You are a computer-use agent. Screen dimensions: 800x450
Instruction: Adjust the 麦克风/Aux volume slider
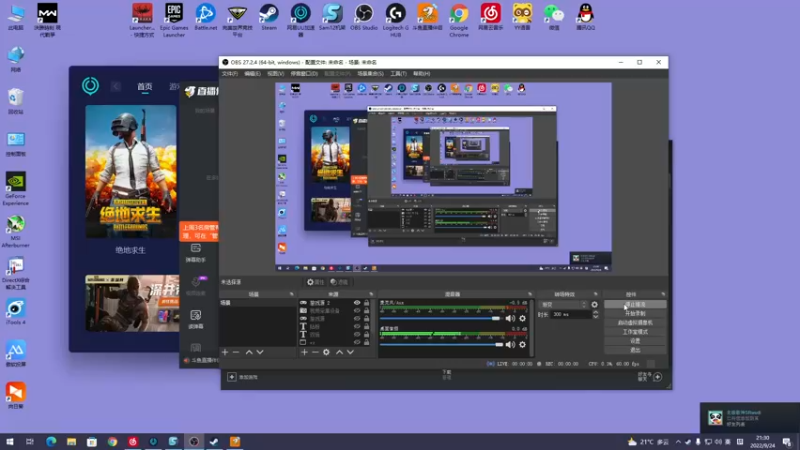441,318
